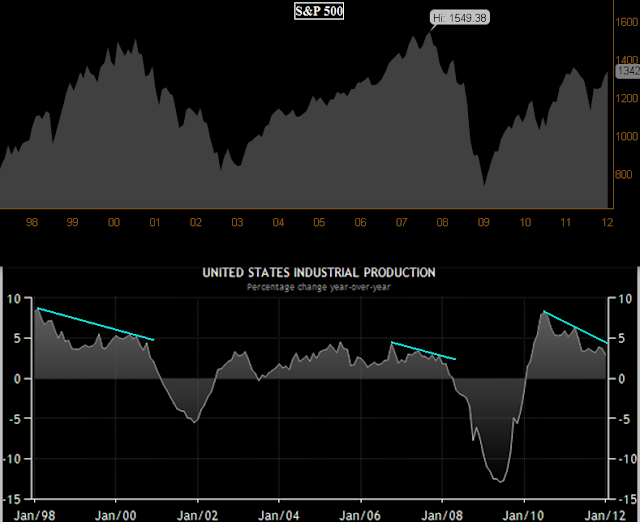Select year label 05 on S&P chart

(319, 222)
